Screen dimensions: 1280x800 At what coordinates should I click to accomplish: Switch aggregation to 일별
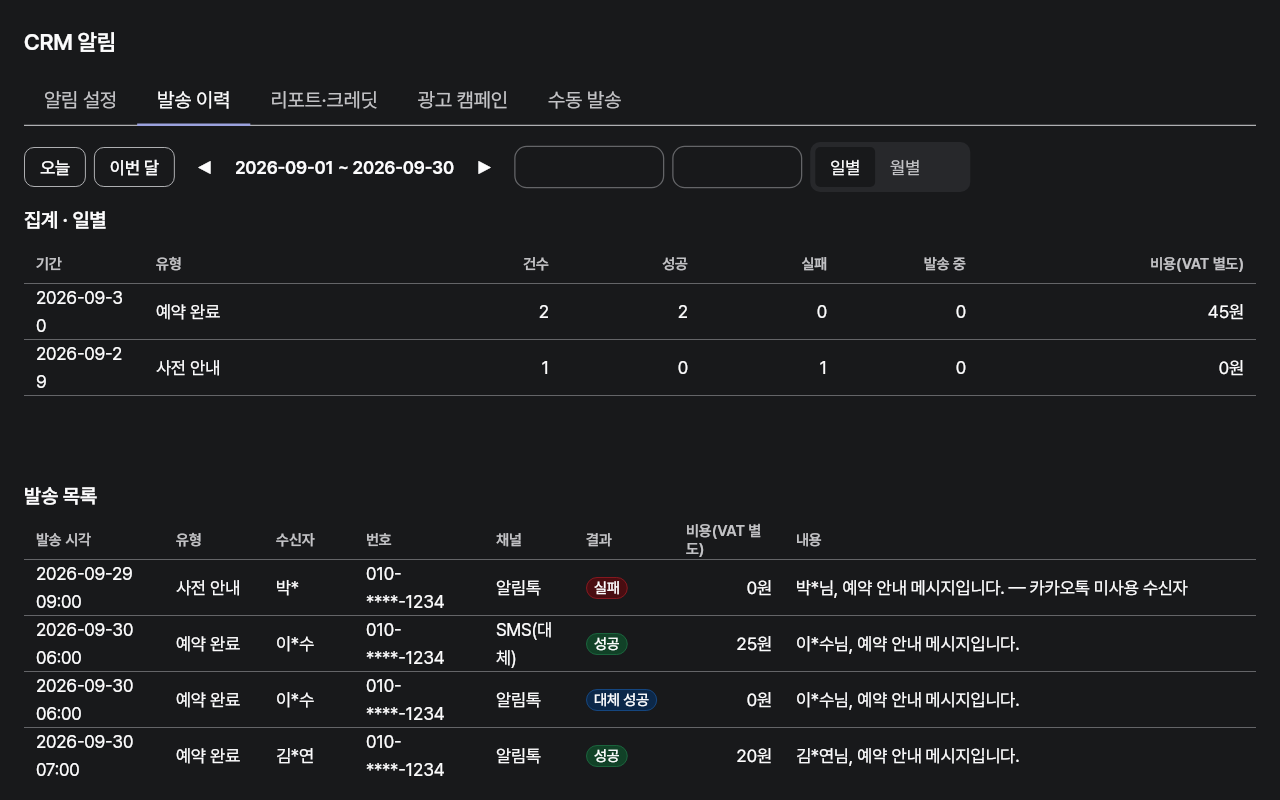tap(845, 167)
